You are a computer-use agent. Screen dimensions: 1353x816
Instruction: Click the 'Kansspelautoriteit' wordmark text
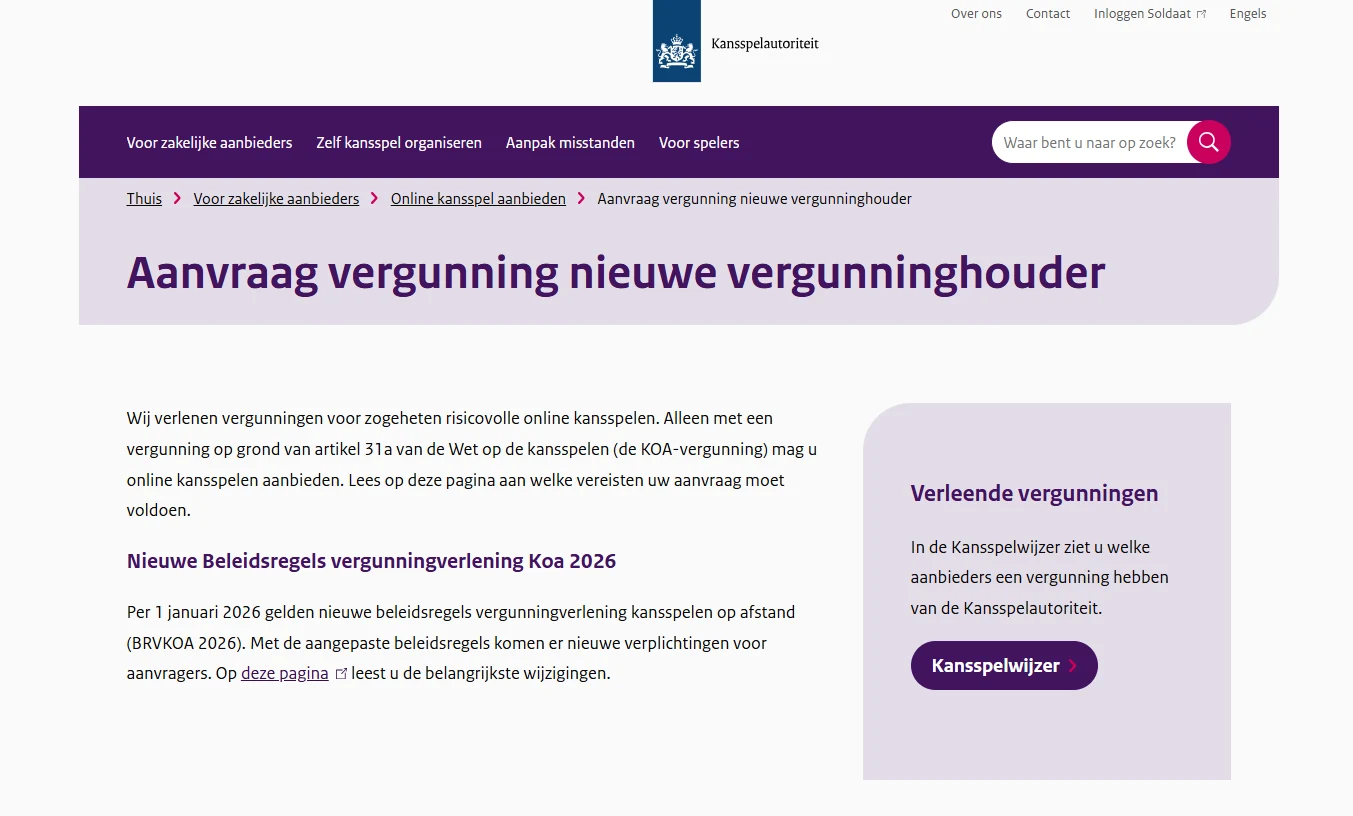pos(765,43)
